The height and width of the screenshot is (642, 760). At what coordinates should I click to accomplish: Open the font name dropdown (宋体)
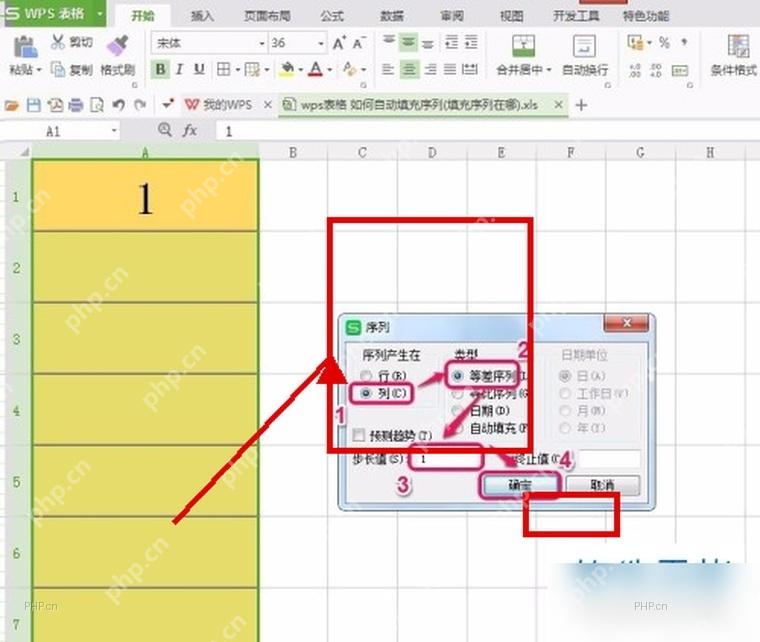[262, 44]
